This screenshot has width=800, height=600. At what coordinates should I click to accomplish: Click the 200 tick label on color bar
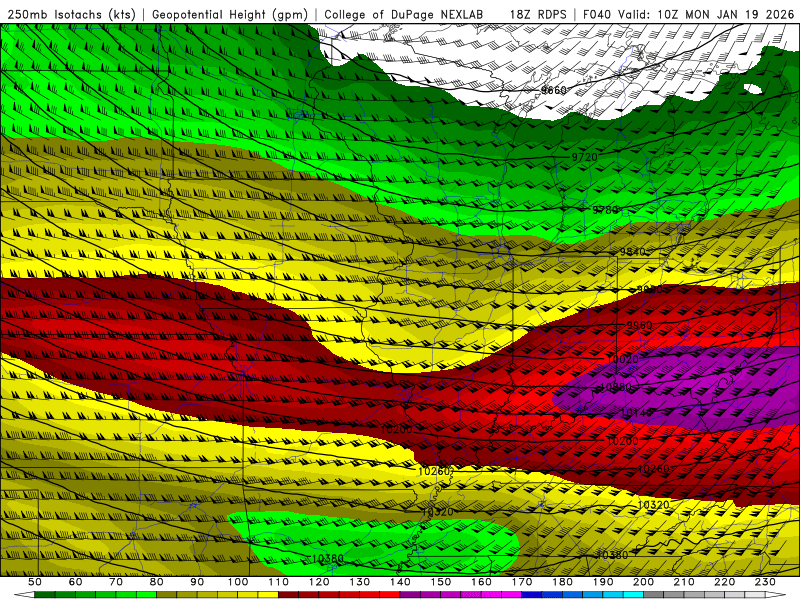(644, 582)
